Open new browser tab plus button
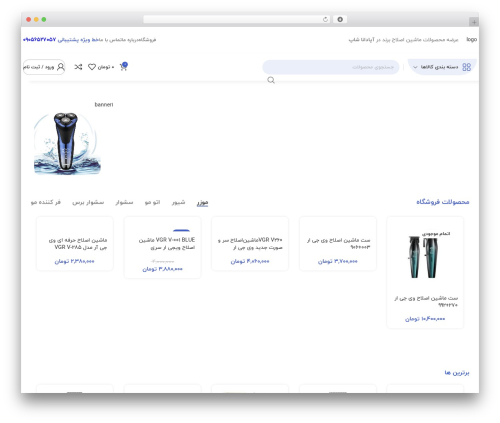The height and width of the screenshot is (423, 500). (474, 22)
